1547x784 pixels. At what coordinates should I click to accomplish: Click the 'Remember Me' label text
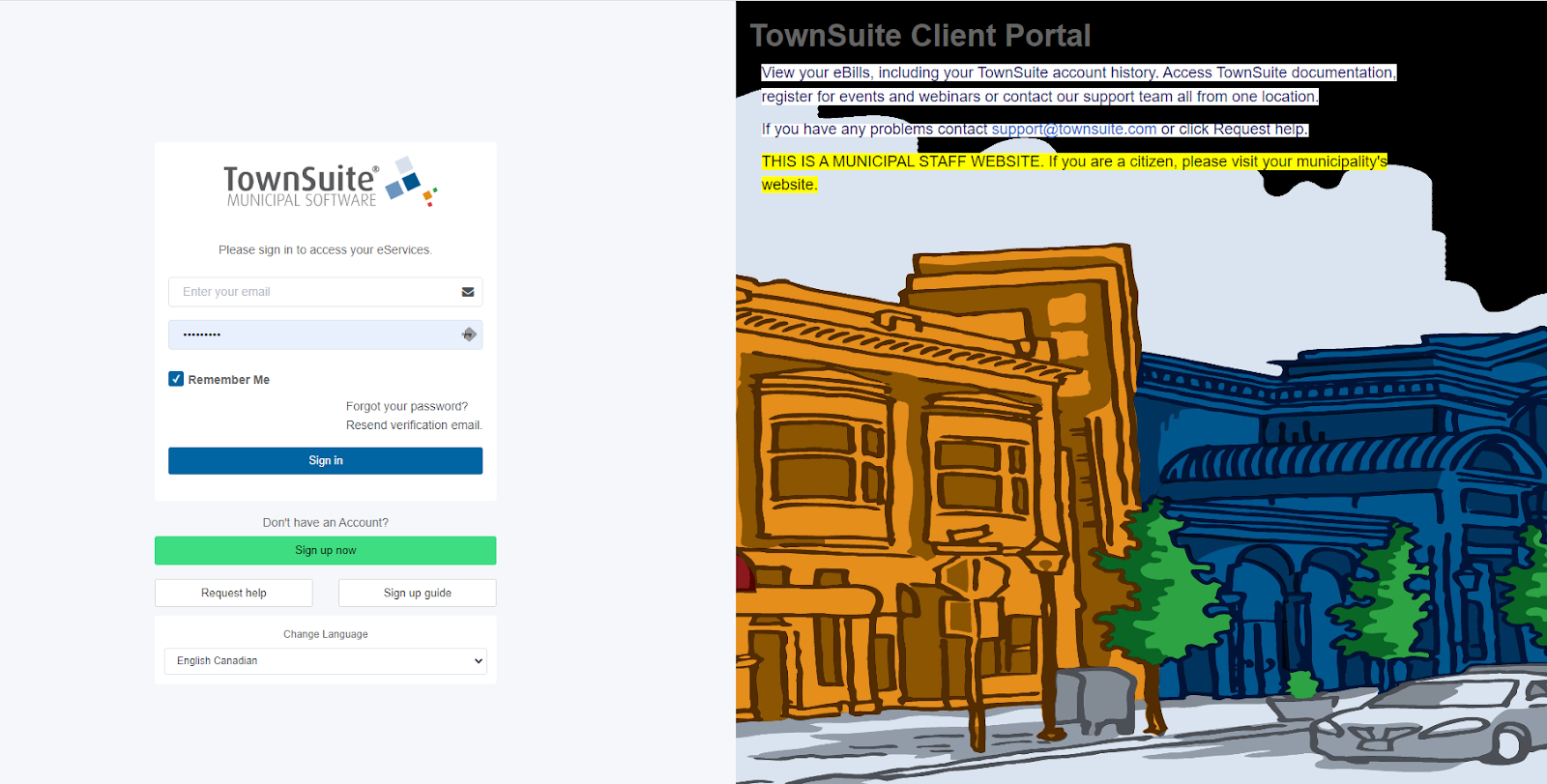tap(229, 380)
